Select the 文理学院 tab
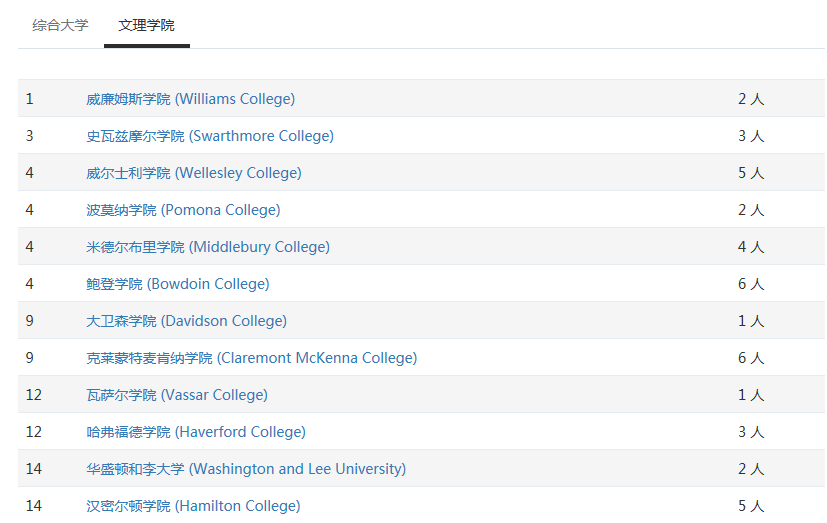This screenshot has width=827, height=523. 147,25
